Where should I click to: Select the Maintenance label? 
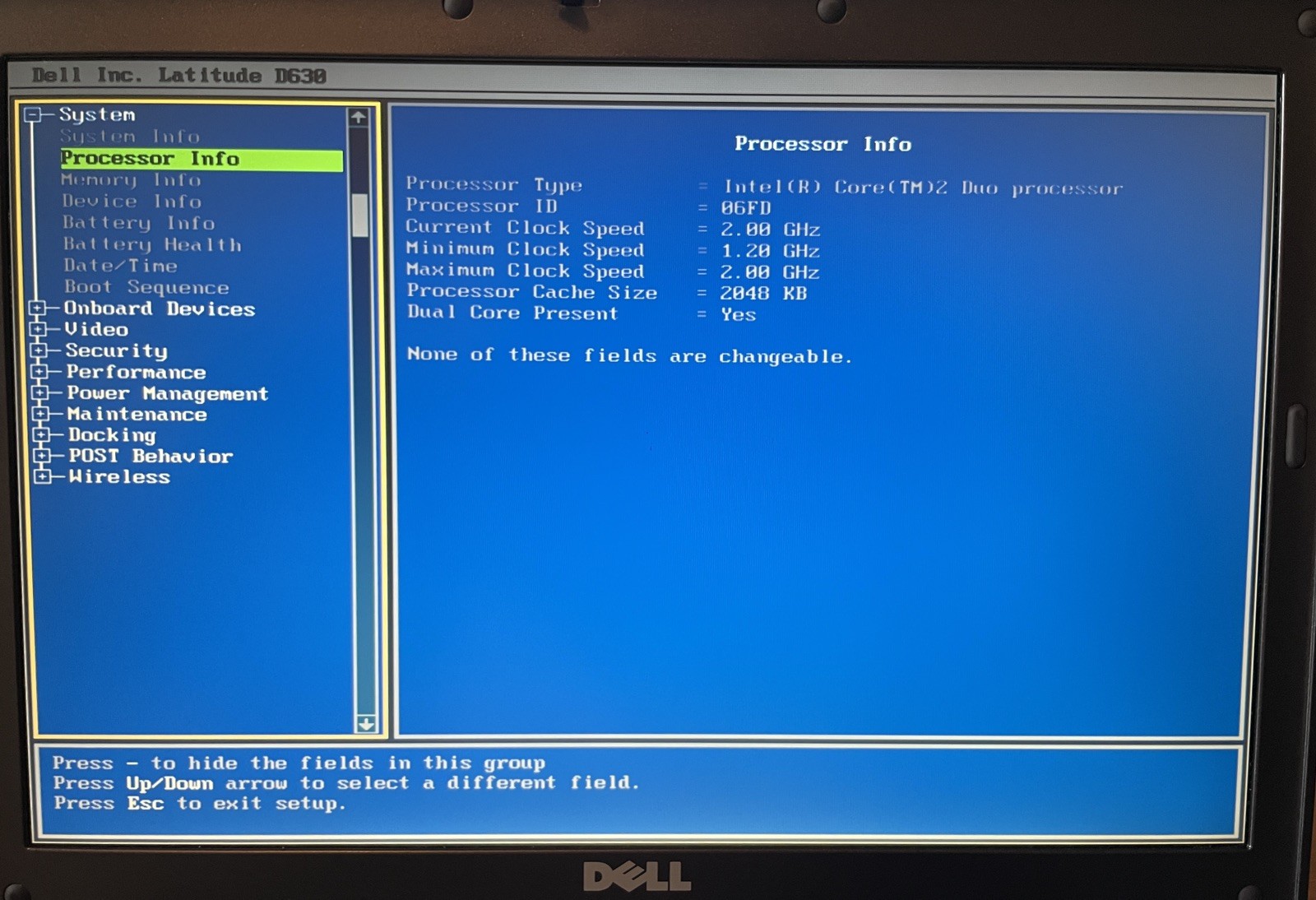point(137,414)
